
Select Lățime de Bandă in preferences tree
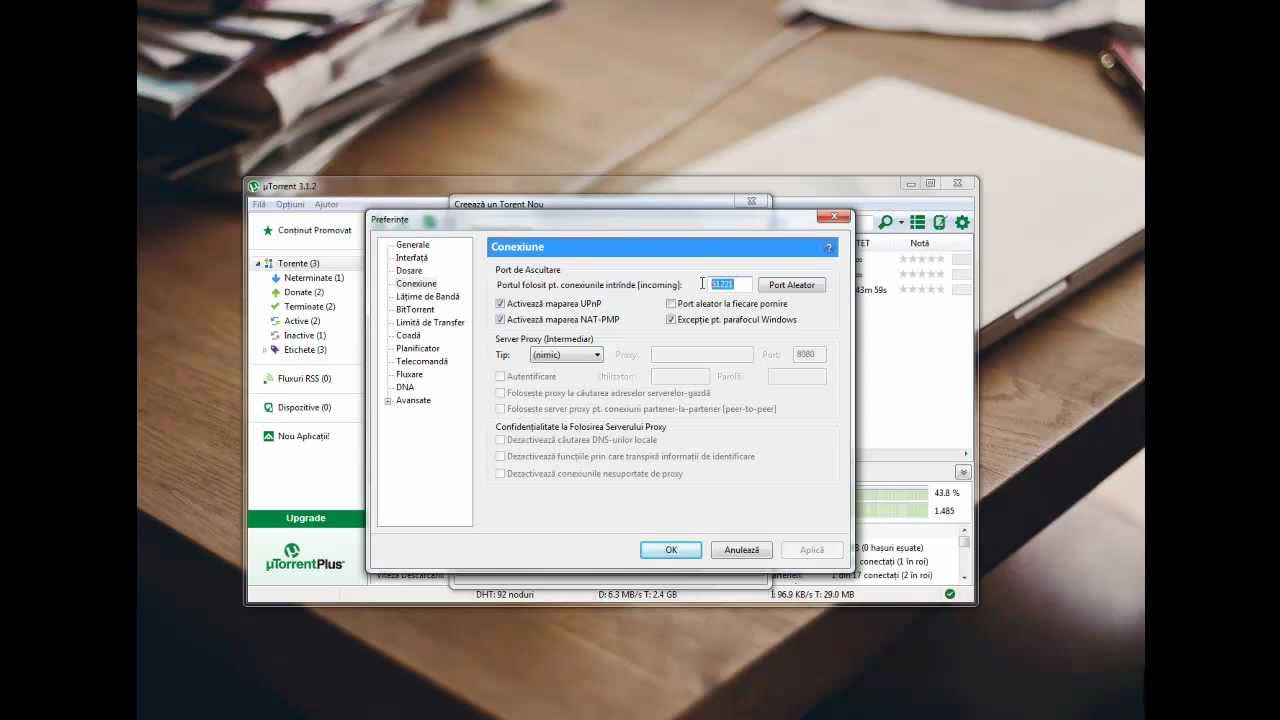coord(428,297)
